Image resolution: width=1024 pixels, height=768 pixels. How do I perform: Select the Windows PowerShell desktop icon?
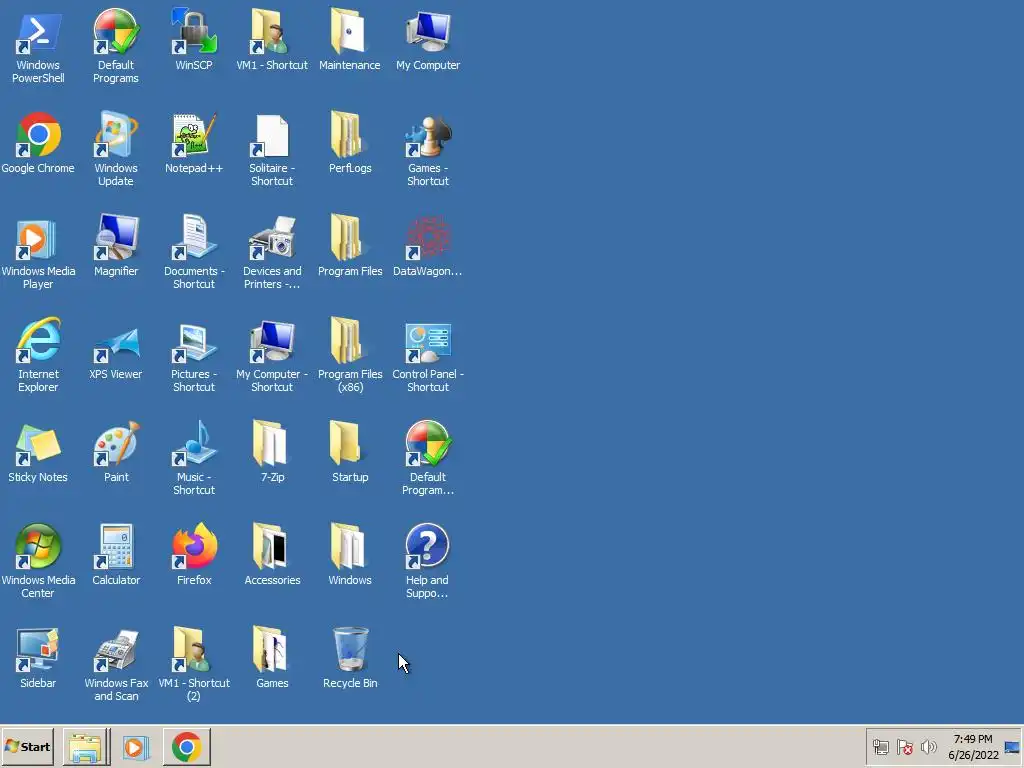(38, 33)
